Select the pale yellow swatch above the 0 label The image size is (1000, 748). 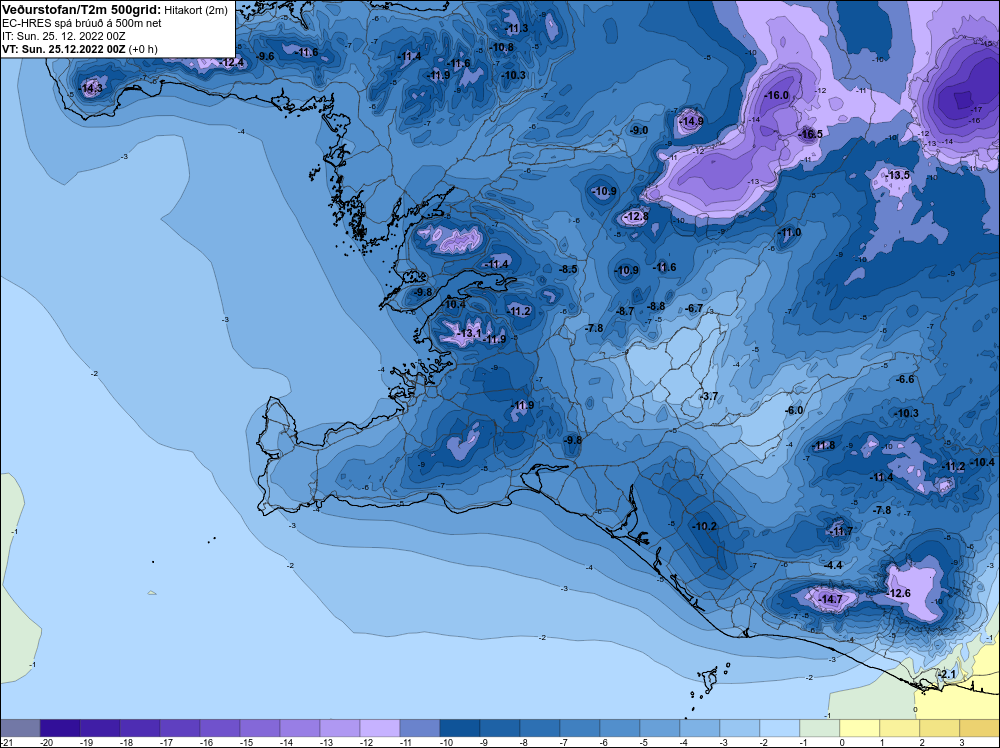pyautogui.click(x=860, y=728)
